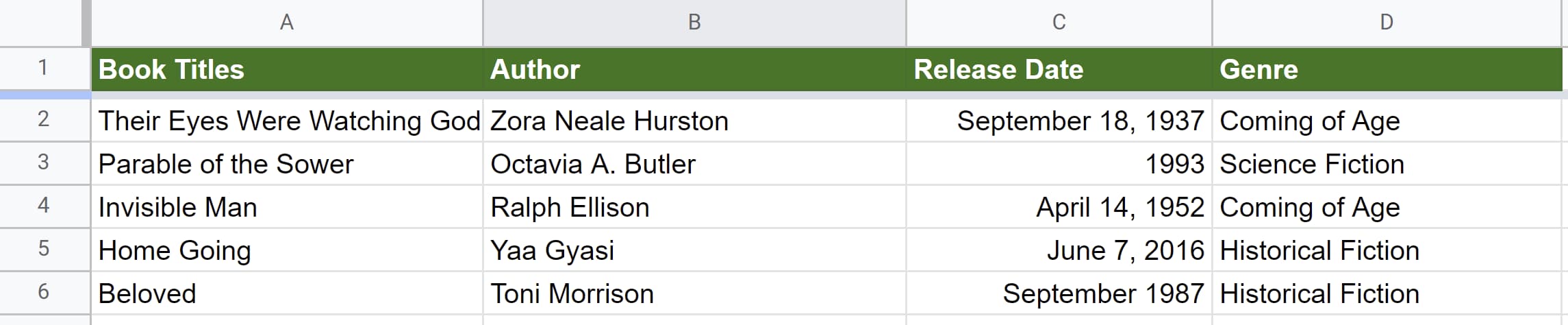Screen dimensions: 1568x325
Task: Click the Genre header cell
Action: [x=1387, y=69]
